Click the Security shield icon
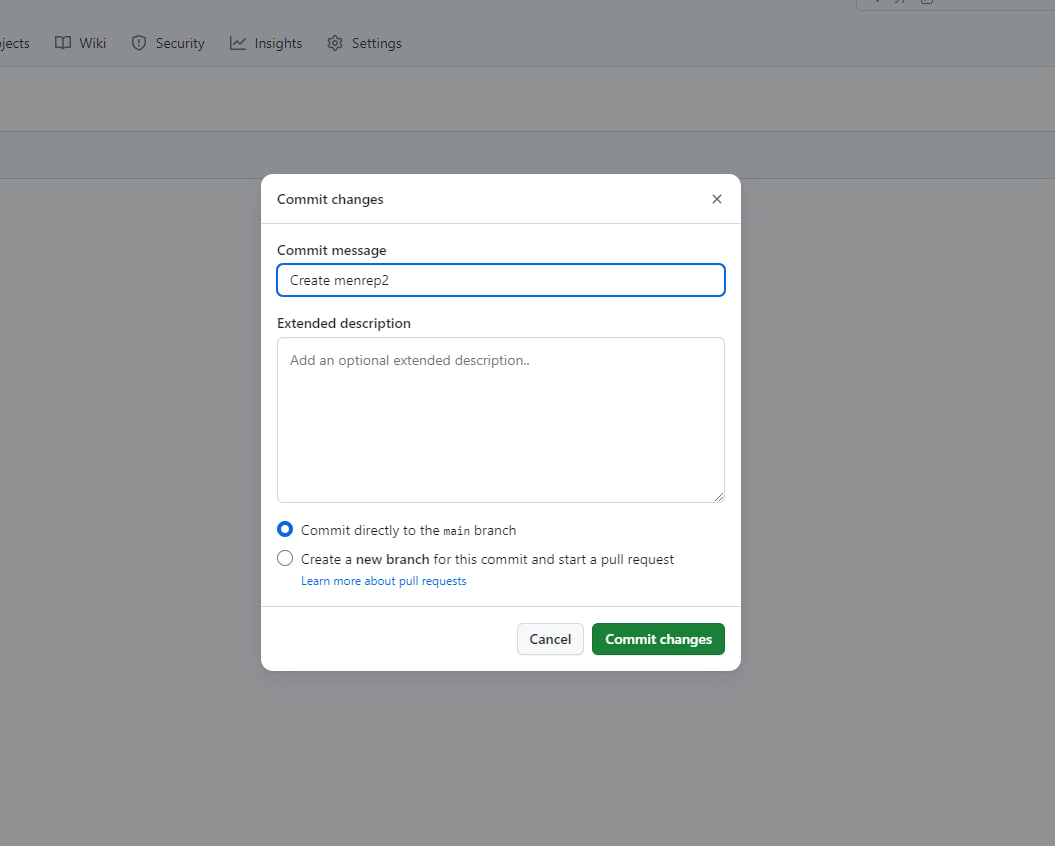The width and height of the screenshot is (1055, 846). tap(139, 43)
